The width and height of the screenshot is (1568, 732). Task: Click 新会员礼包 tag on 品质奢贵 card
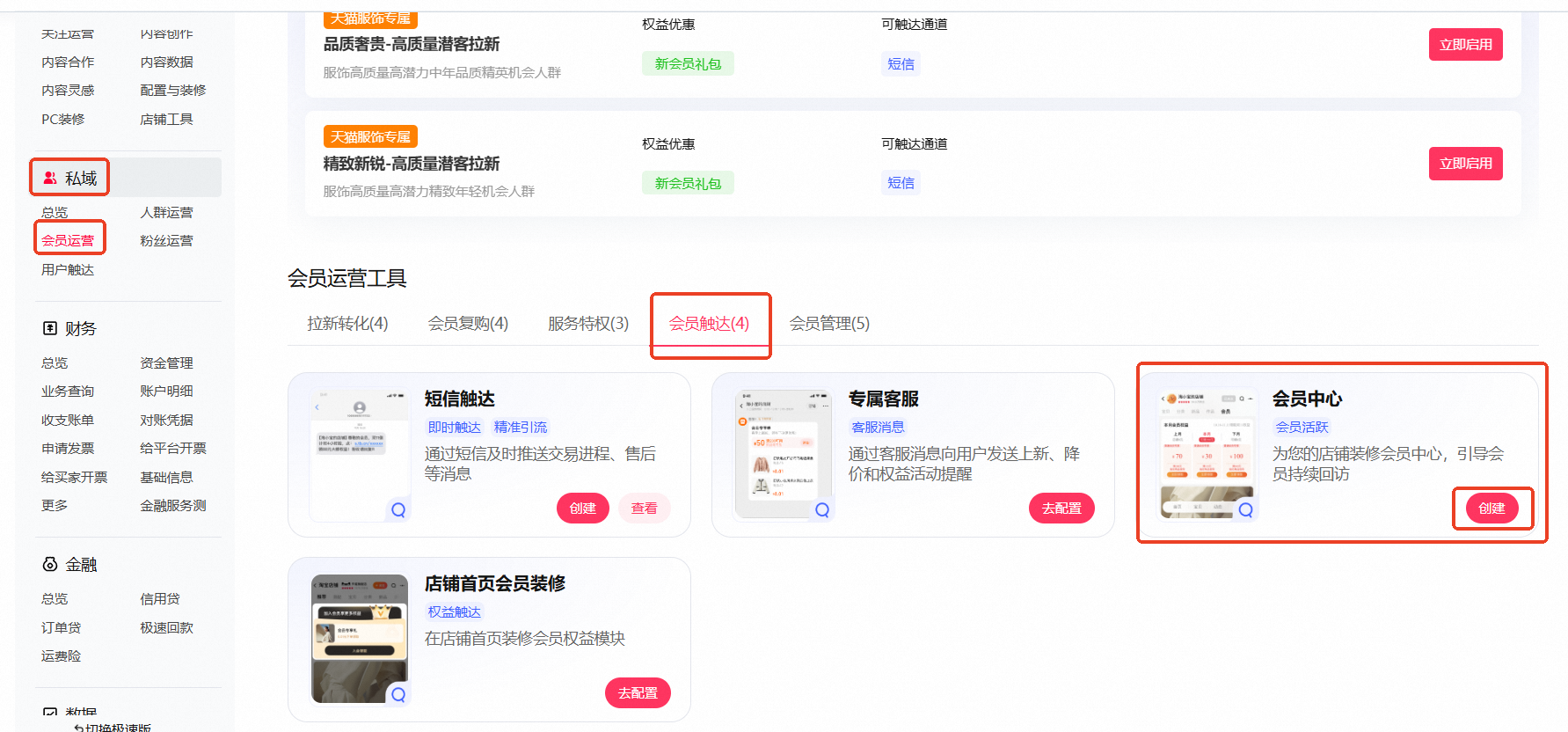[x=688, y=63]
